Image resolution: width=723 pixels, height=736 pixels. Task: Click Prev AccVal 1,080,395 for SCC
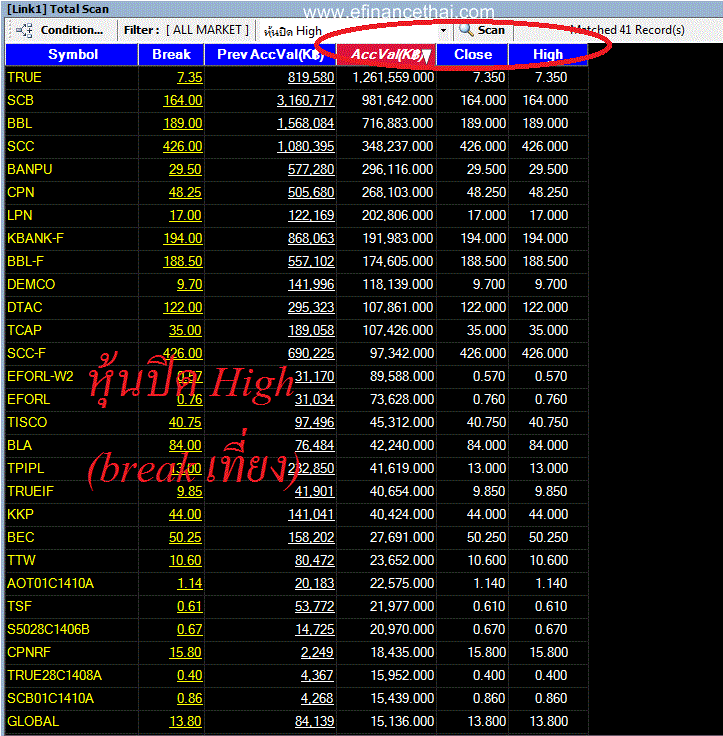pos(306,146)
